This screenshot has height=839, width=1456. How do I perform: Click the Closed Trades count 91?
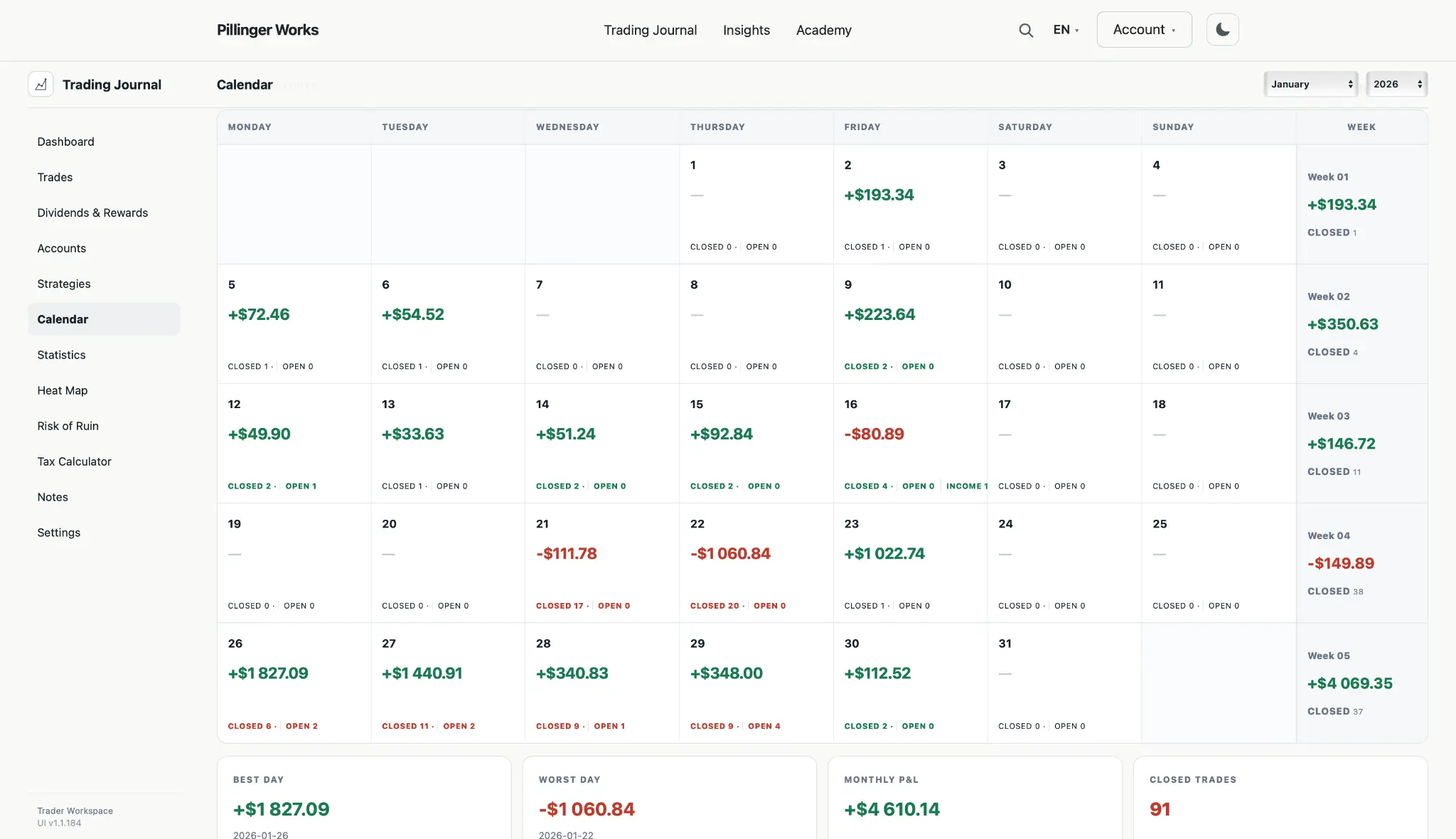coord(1160,809)
